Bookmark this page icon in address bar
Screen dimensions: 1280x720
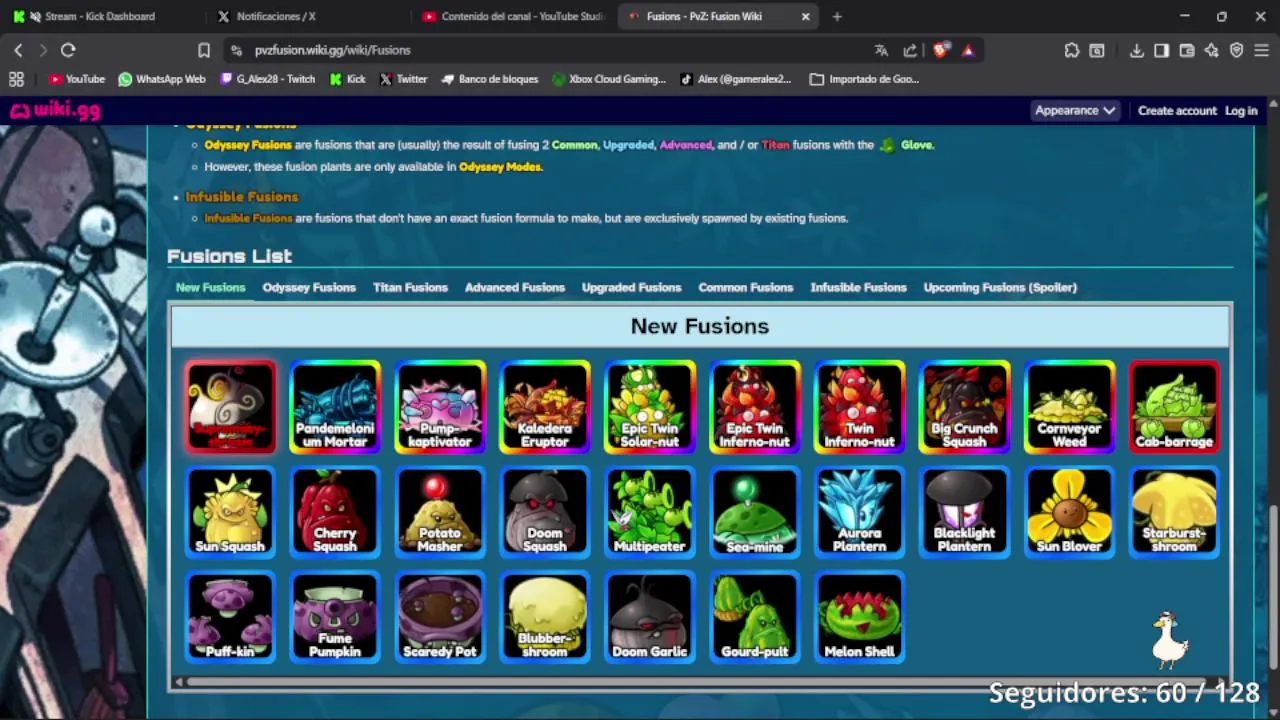(204, 50)
